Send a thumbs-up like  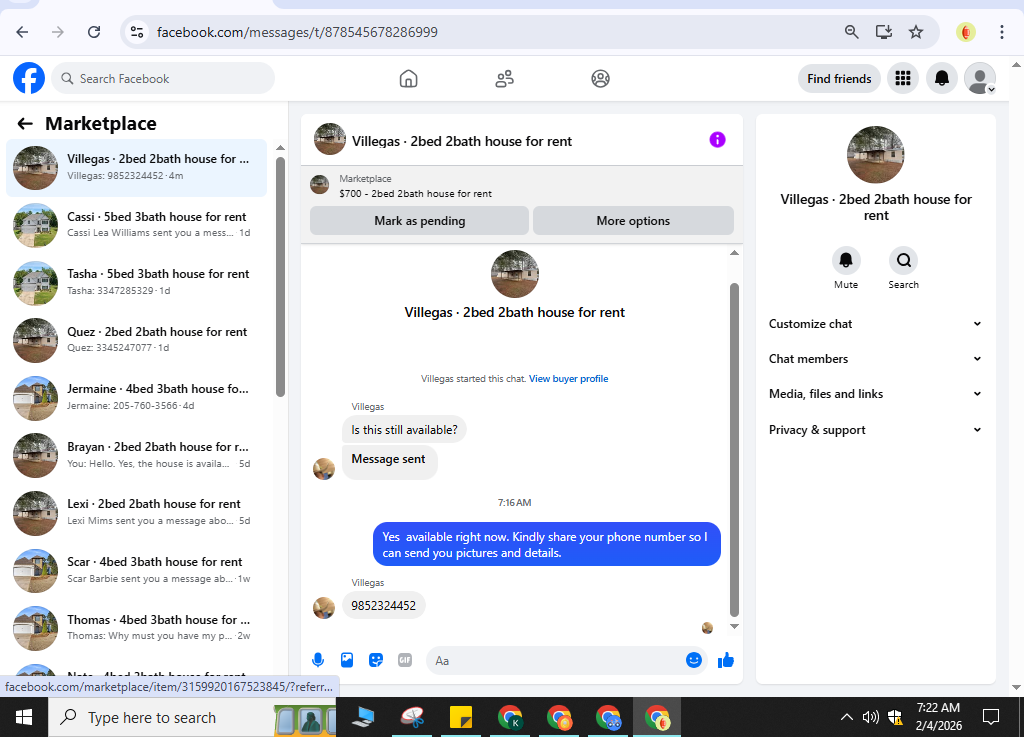coord(726,660)
